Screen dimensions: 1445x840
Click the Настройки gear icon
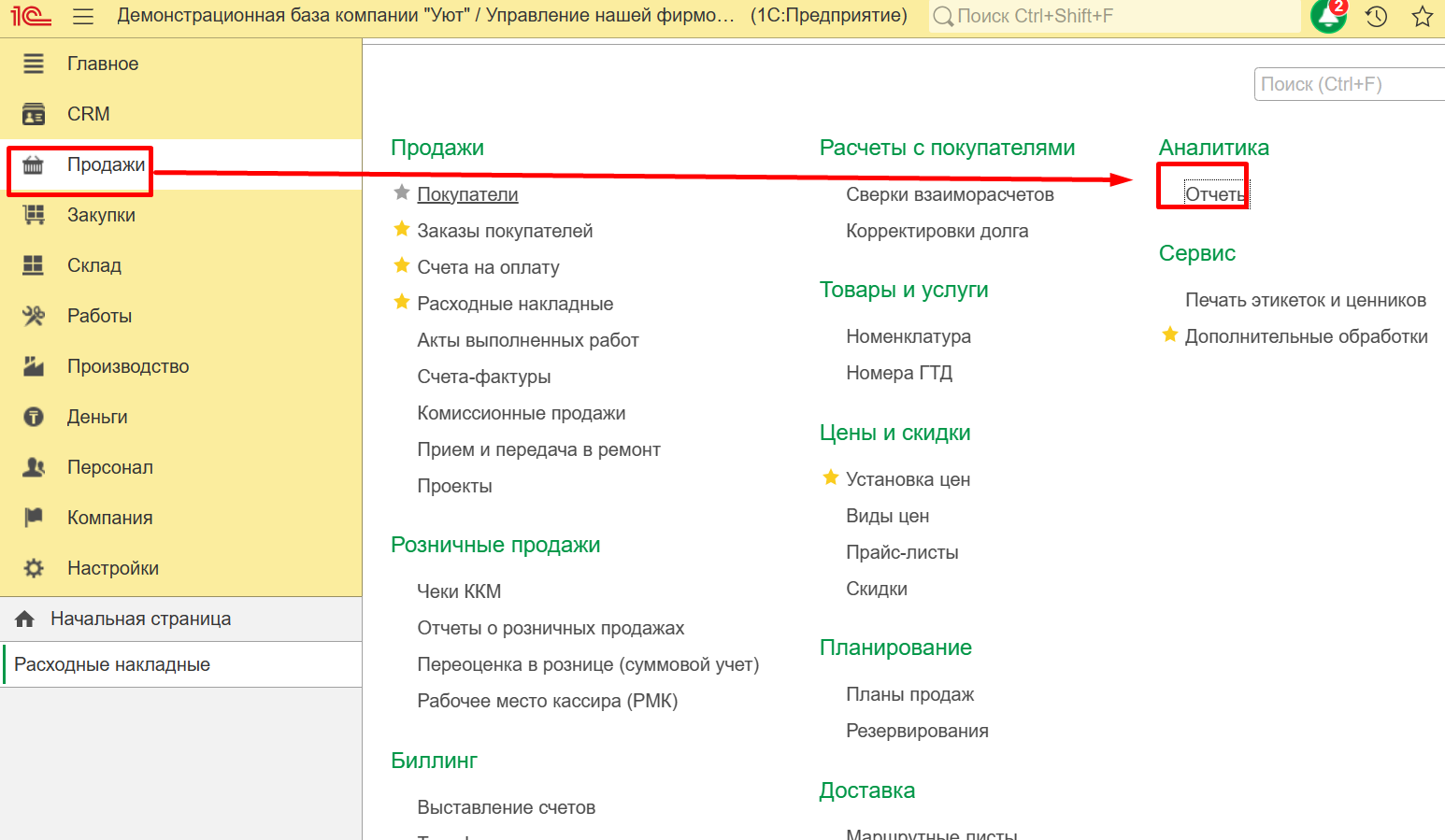34,568
